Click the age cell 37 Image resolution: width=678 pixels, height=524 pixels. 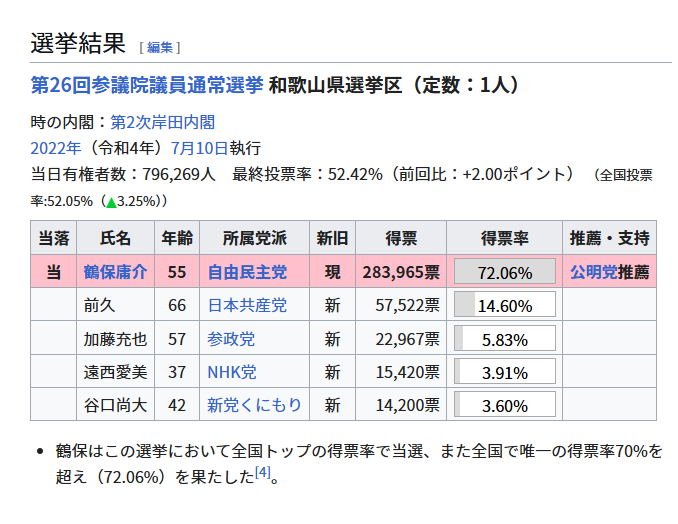pos(177,372)
